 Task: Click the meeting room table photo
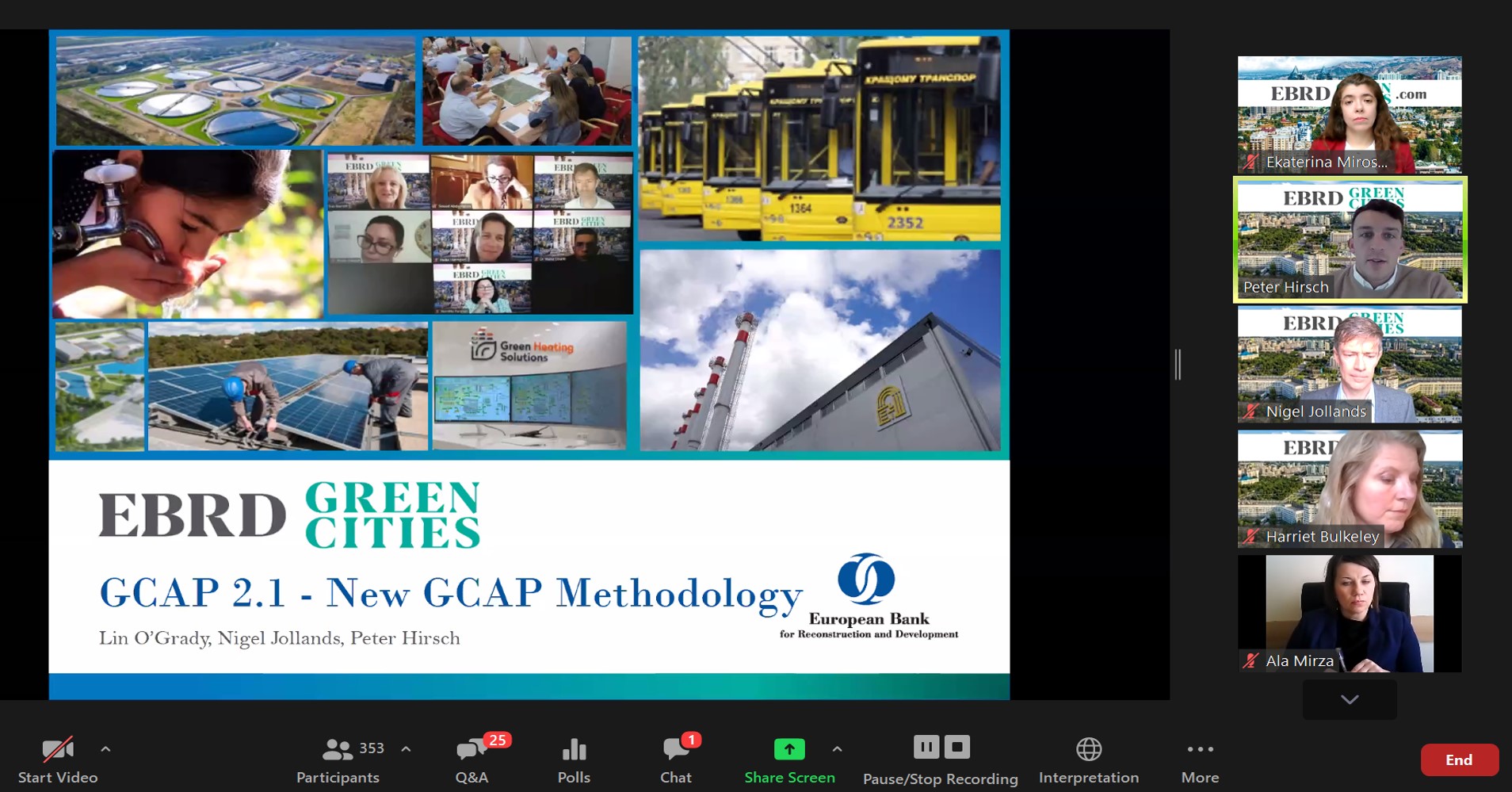pyautogui.click(x=527, y=90)
